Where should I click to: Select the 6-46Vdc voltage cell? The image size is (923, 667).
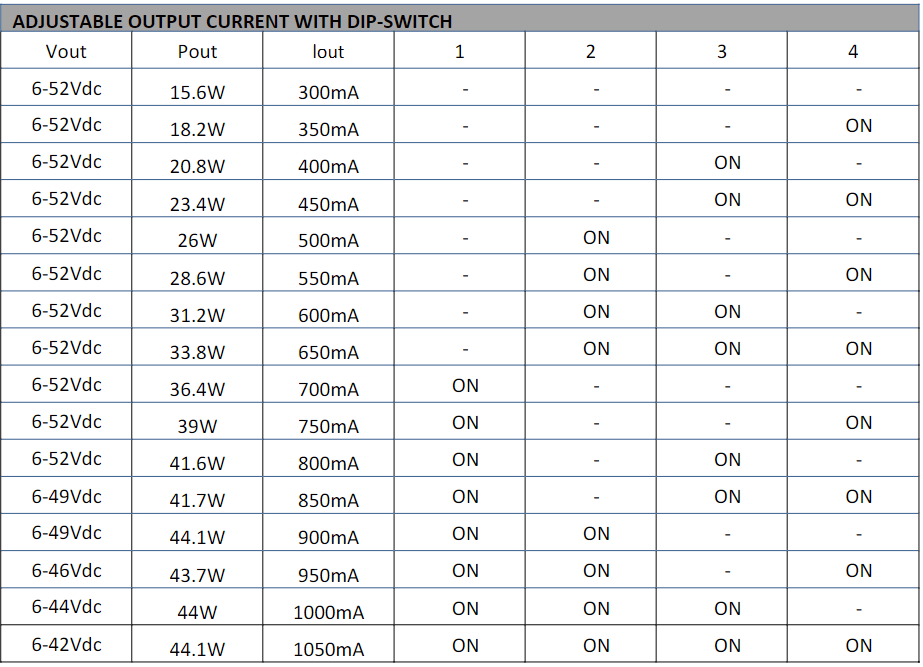click(66, 570)
